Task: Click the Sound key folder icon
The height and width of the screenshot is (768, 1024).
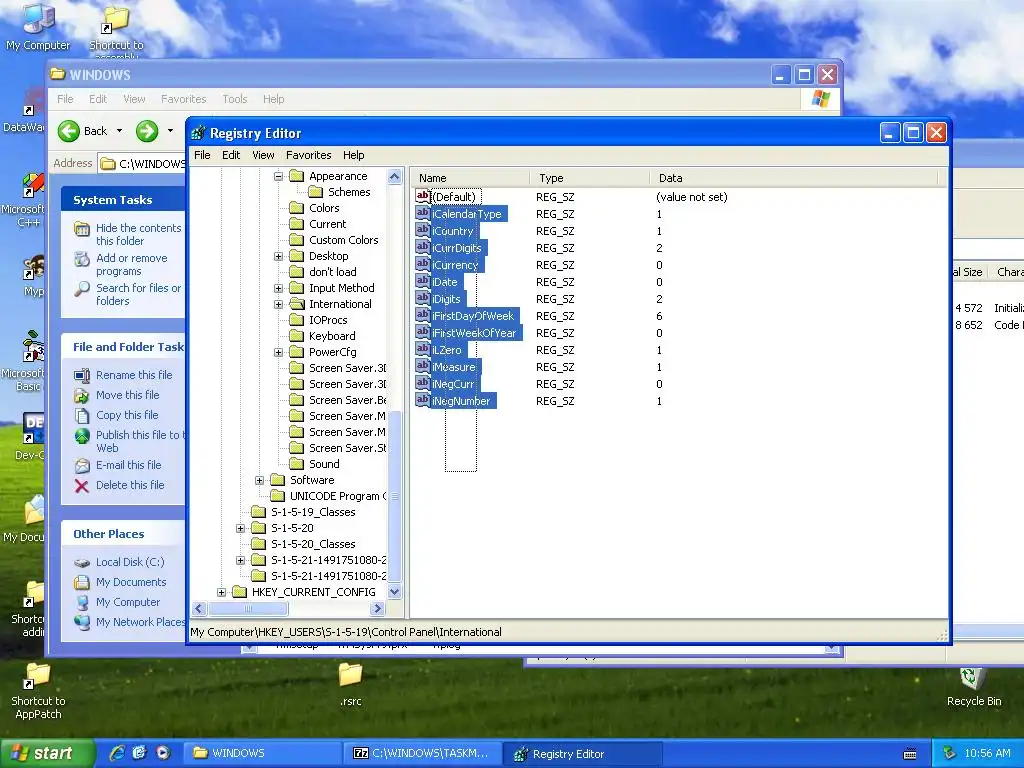Action: click(296, 464)
